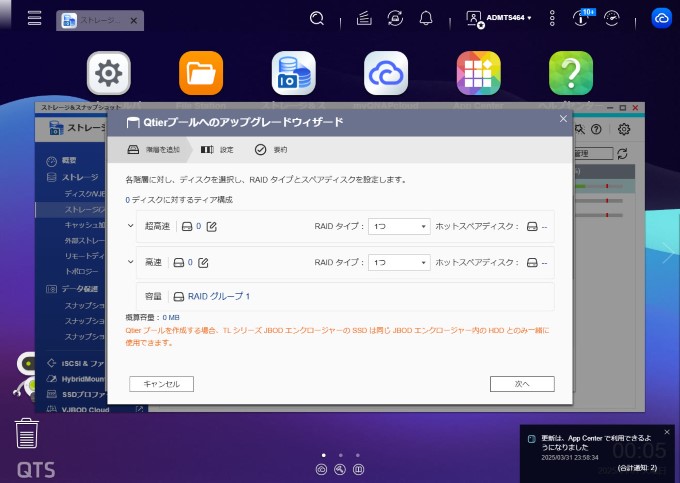Screen dimensions: 680x483
Task: Click third bottom desktop shortcut icon
Action: pyautogui.click(x=359, y=469)
